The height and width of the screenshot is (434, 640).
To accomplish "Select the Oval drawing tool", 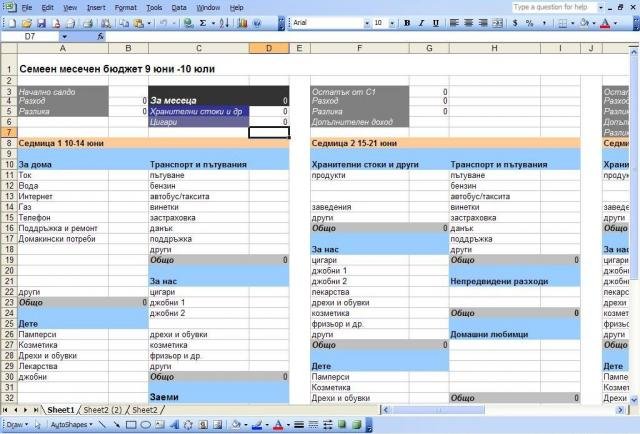I will coord(146,424).
